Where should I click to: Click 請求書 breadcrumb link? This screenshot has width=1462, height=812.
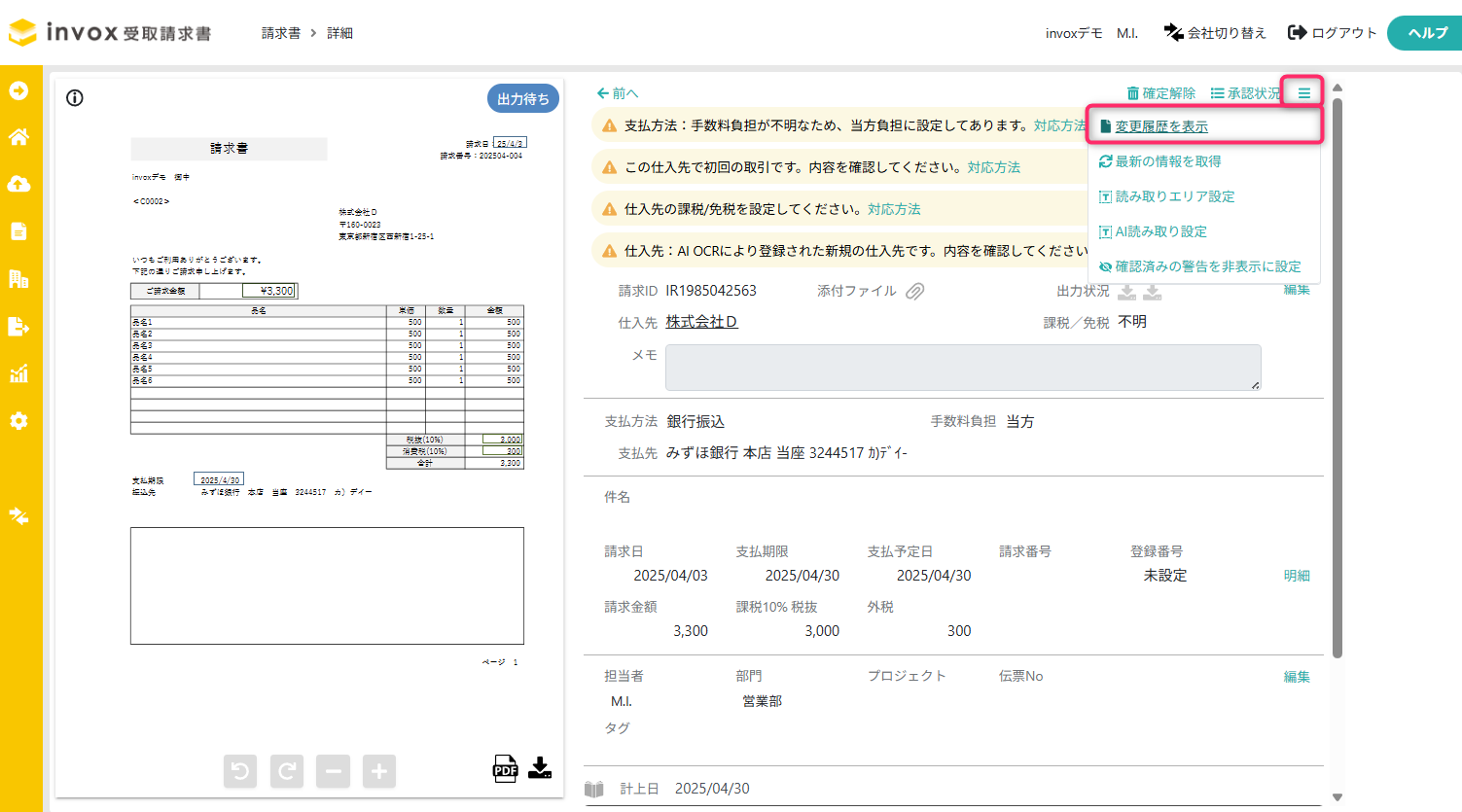[281, 33]
